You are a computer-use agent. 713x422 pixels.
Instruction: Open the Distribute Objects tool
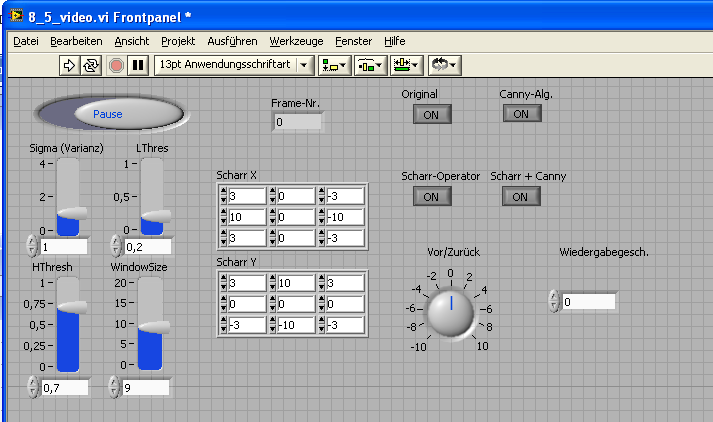[368, 65]
